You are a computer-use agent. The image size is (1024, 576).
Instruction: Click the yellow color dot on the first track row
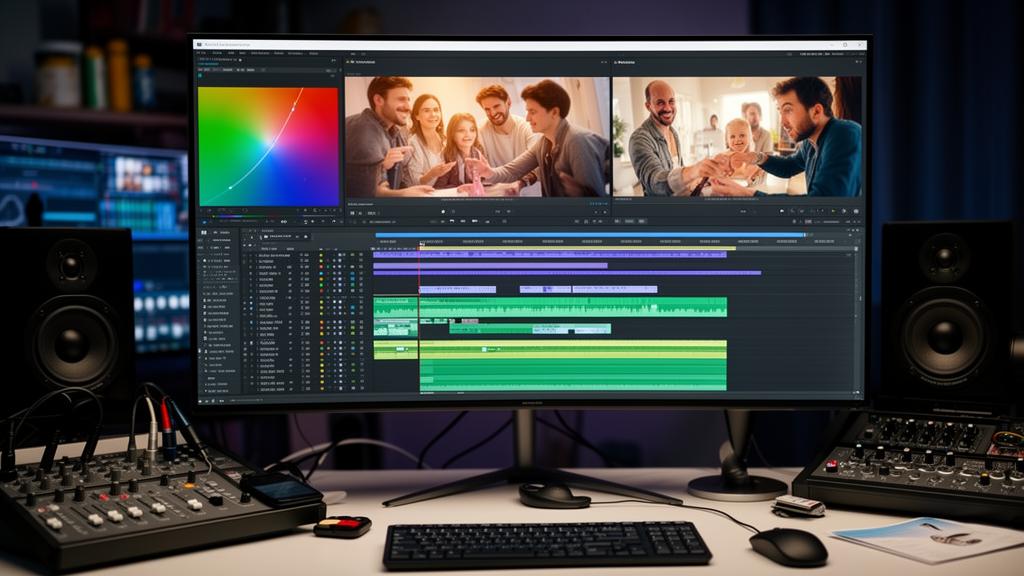pos(321,255)
